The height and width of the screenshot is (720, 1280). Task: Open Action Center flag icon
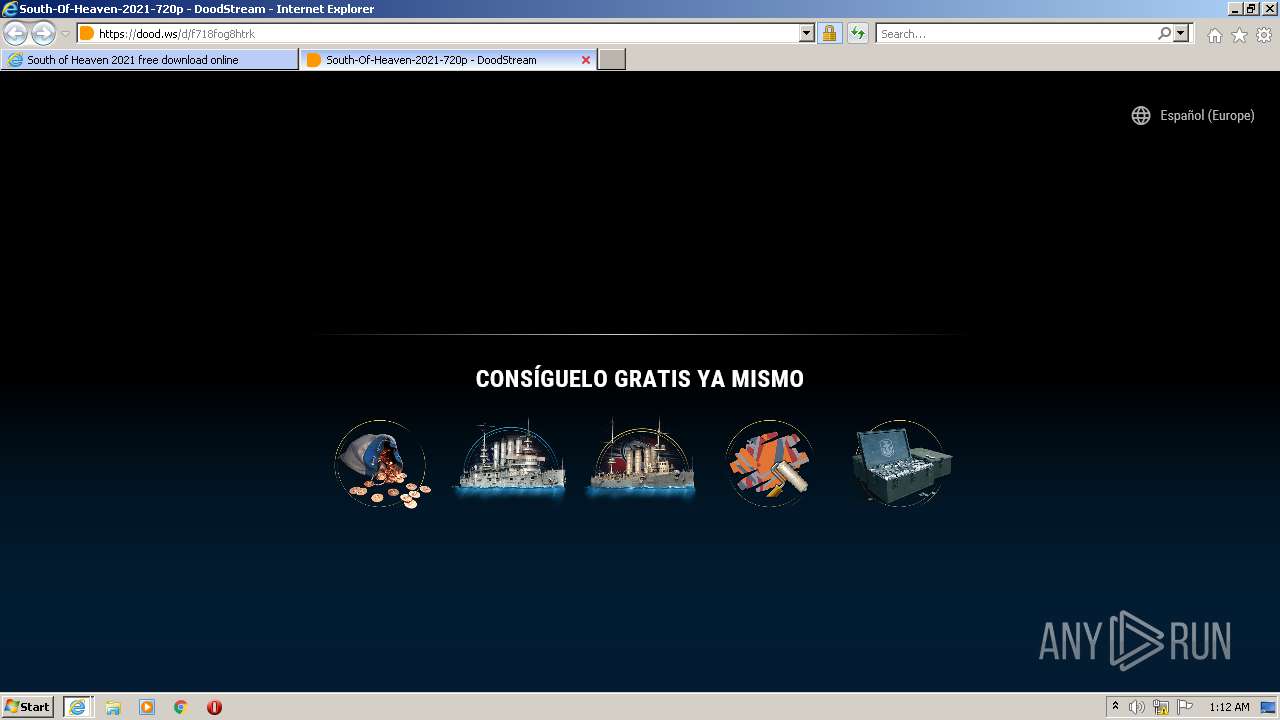[1185, 707]
